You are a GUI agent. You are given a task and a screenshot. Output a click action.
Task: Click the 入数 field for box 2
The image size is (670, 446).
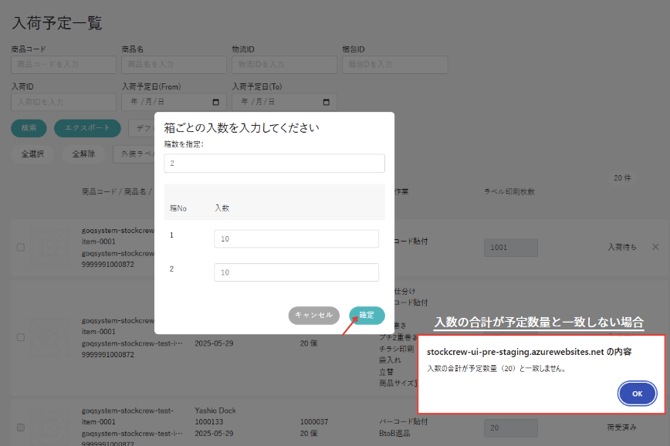coord(296,272)
